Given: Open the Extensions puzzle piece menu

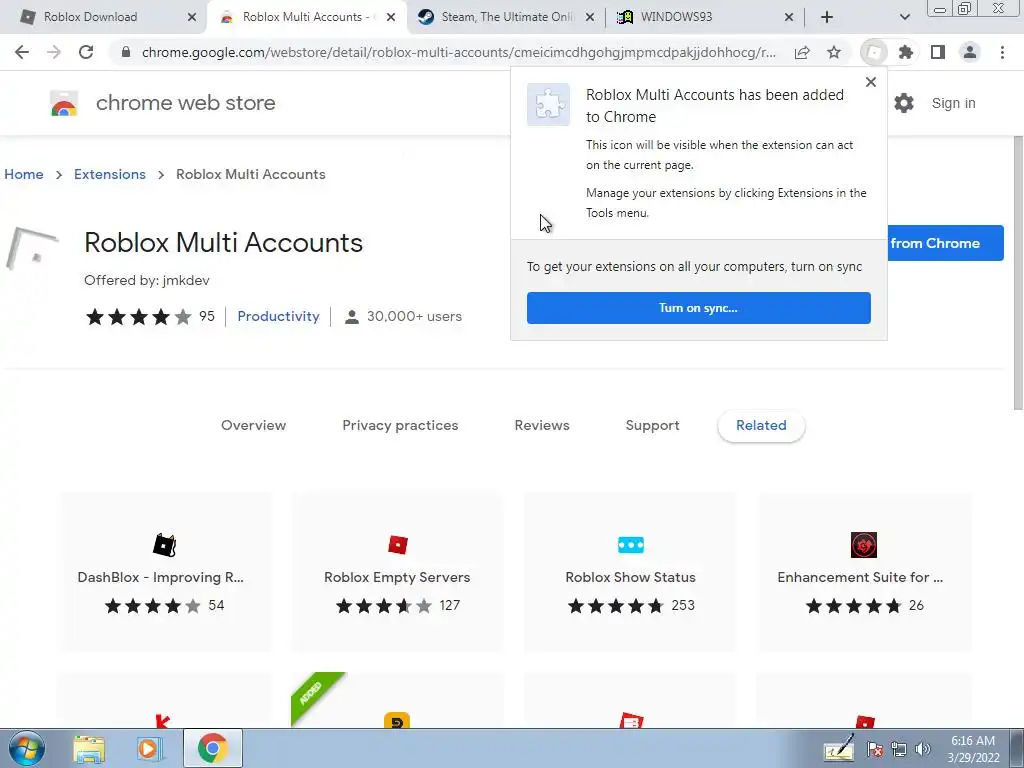Looking at the screenshot, I should (906, 52).
